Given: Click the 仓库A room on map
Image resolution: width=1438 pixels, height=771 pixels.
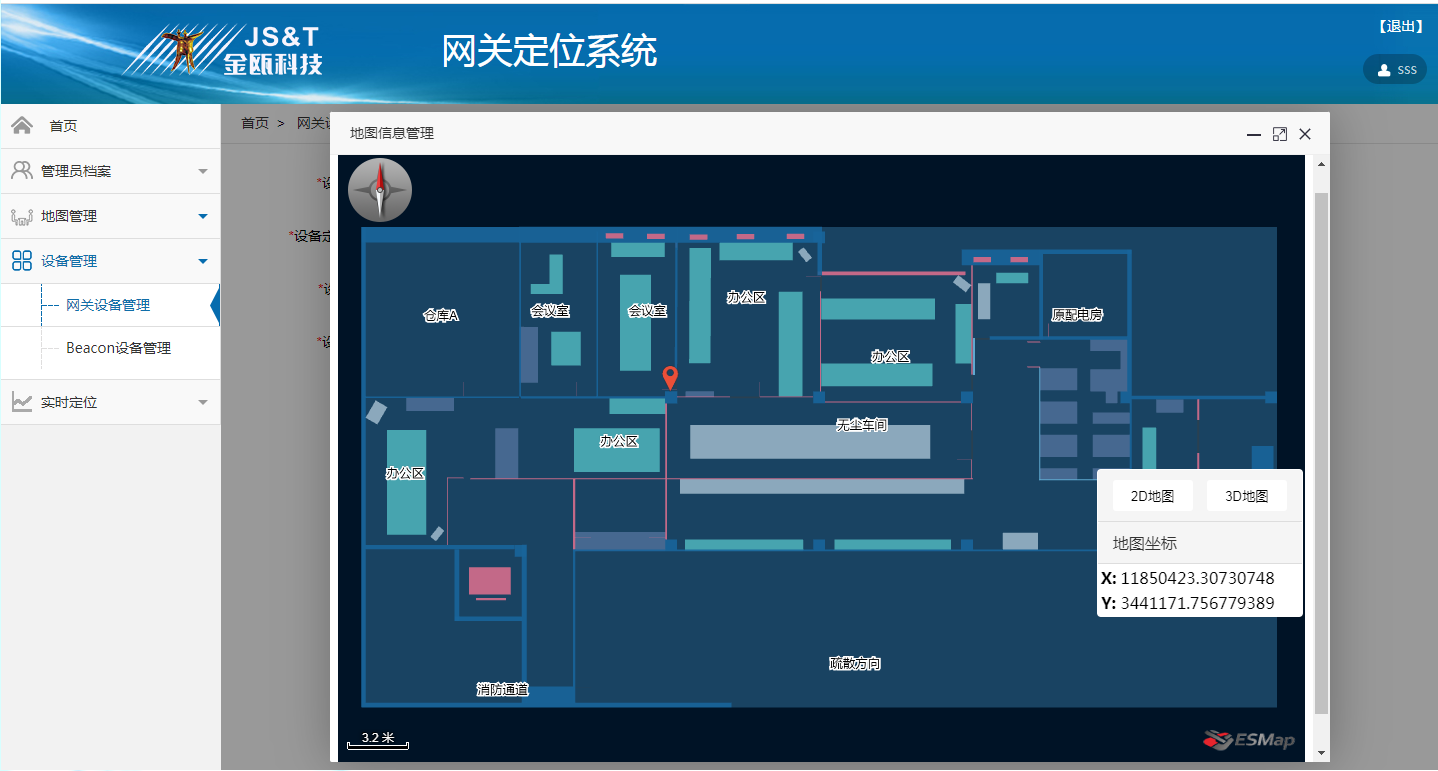Looking at the screenshot, I should point(440,316).
